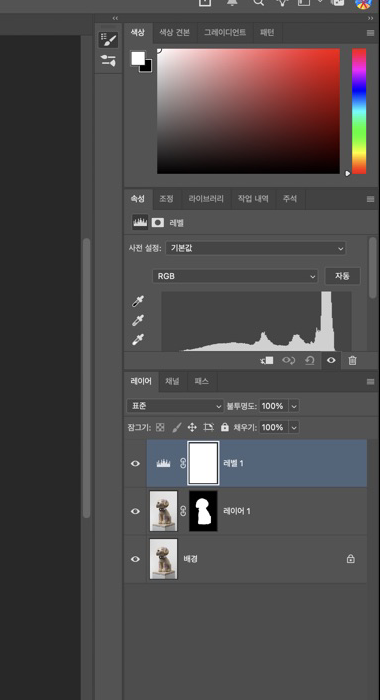The height and width of the screenshot is (700, 380).
Task: Click the view previous state icon
Action: (288, 361)
